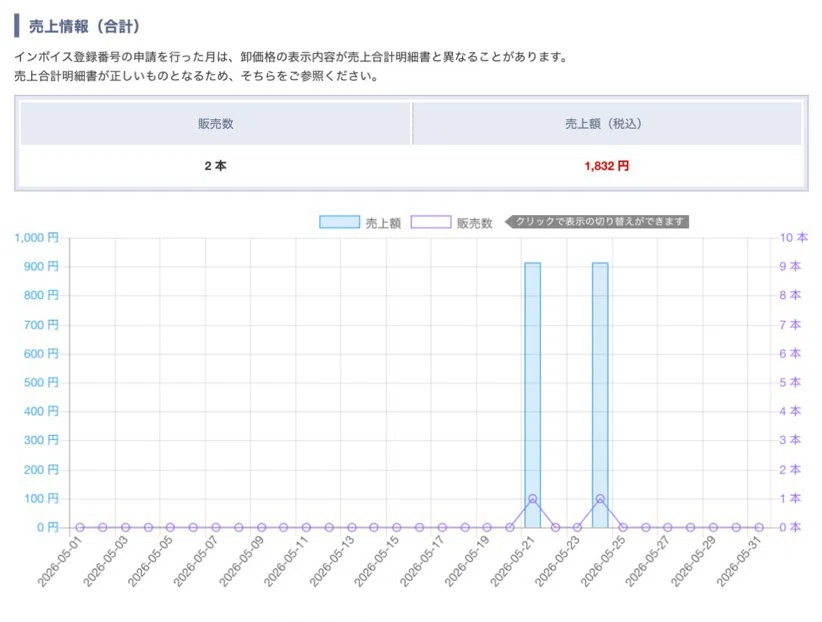This screenshot has width=822, height=622.
Task: Click the 1本 data point on 2026-05-21
Action: (533, 499)
